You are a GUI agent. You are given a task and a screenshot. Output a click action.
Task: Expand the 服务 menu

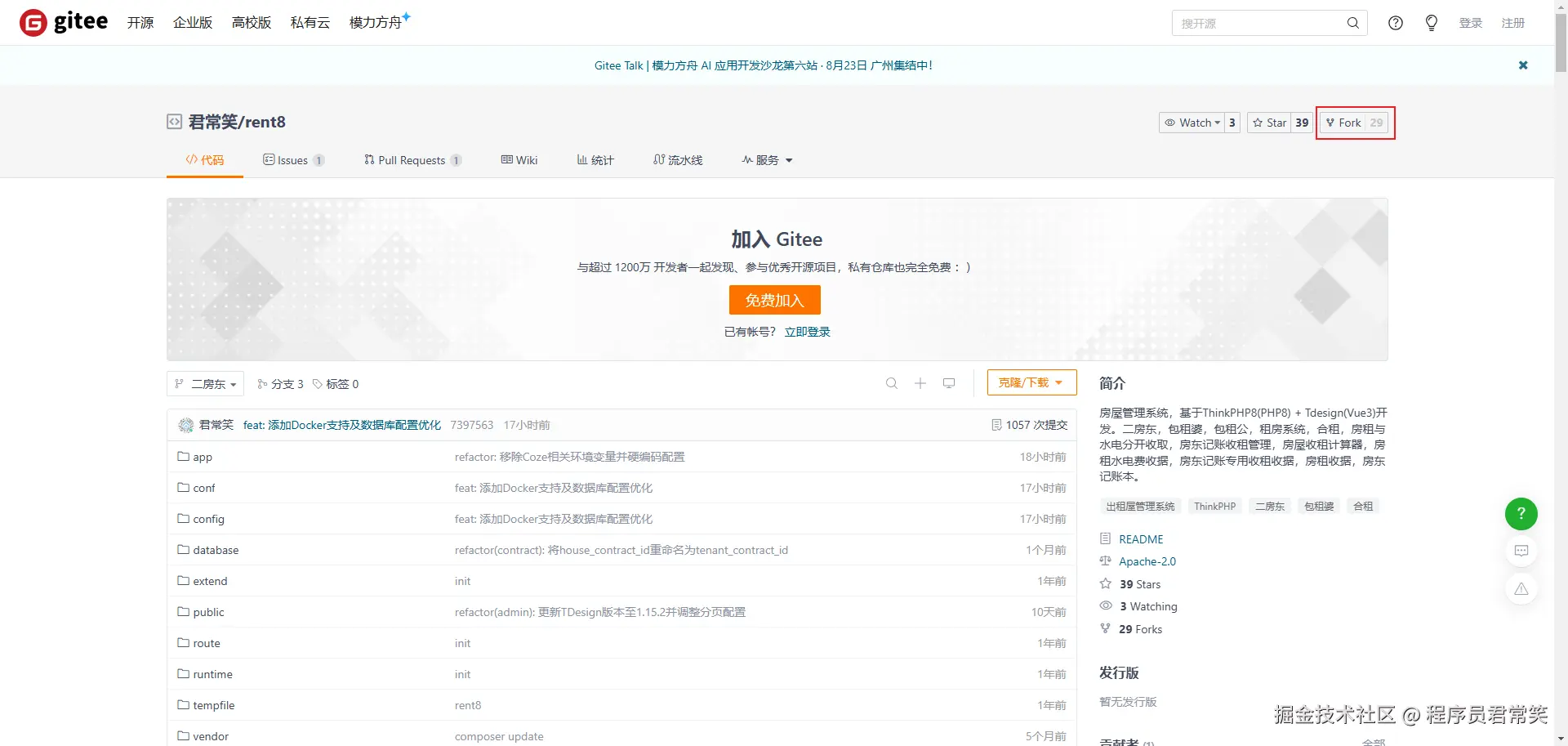tap(767, 160)
